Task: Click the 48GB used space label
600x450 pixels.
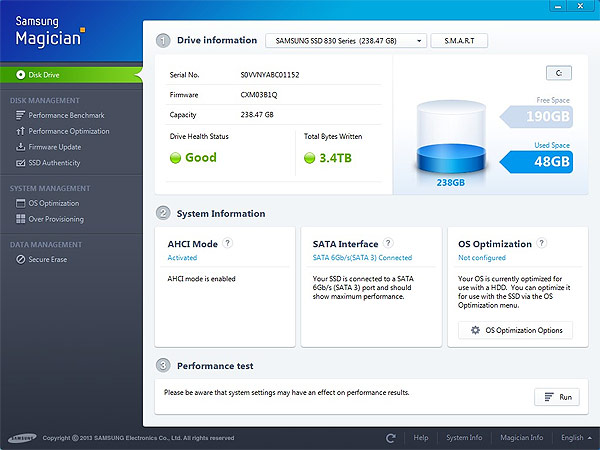Action: pos(537,162)
